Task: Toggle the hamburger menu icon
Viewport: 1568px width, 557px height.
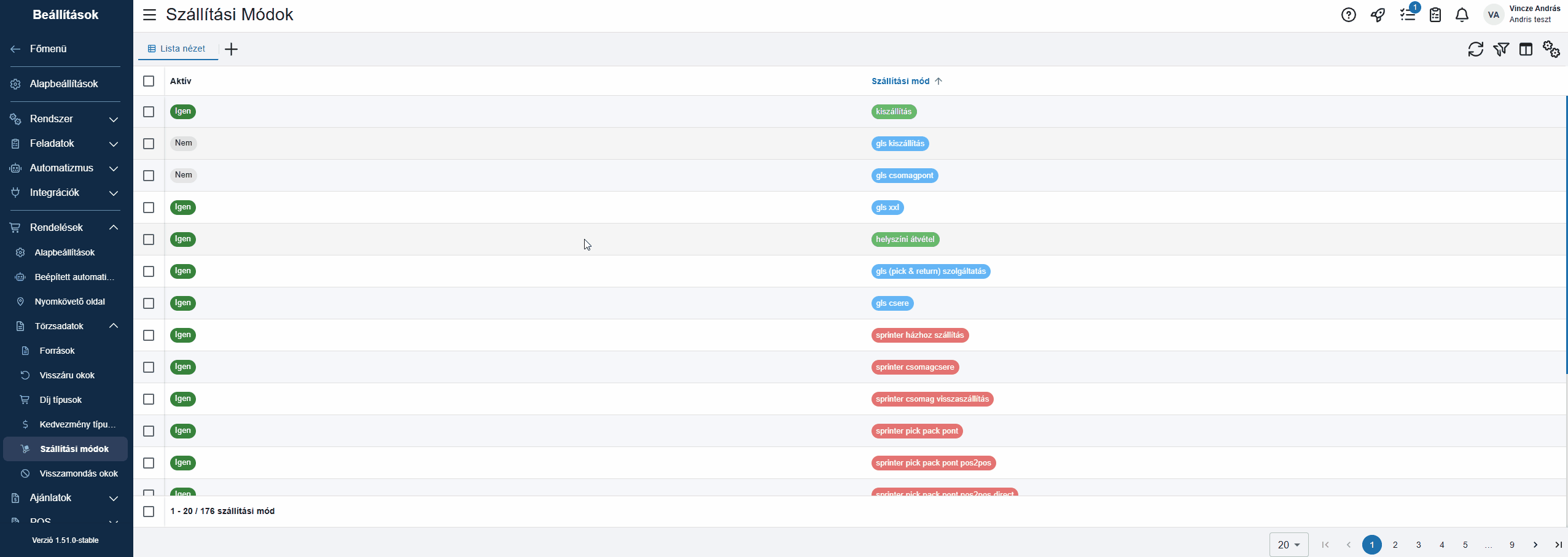Action: (x=149, y=15)
